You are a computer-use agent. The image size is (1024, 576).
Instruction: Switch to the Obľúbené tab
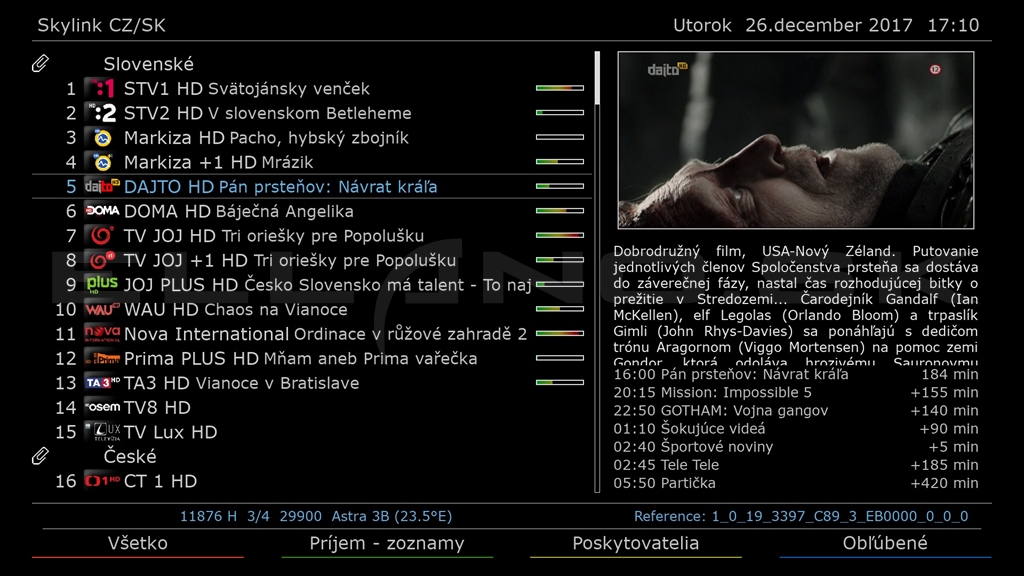(x=885, y=544)
